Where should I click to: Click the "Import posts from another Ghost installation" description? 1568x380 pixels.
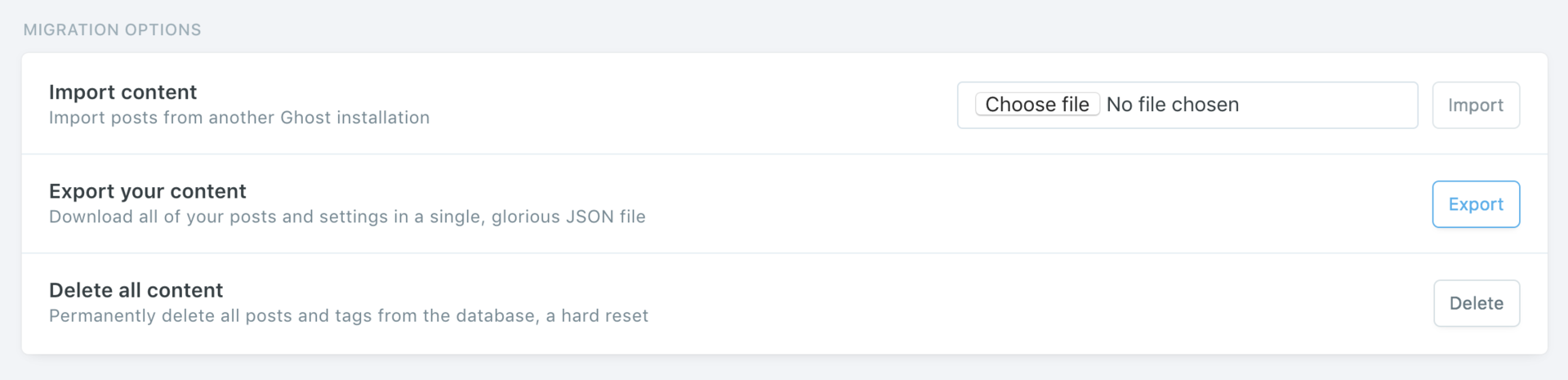[239, 118]
